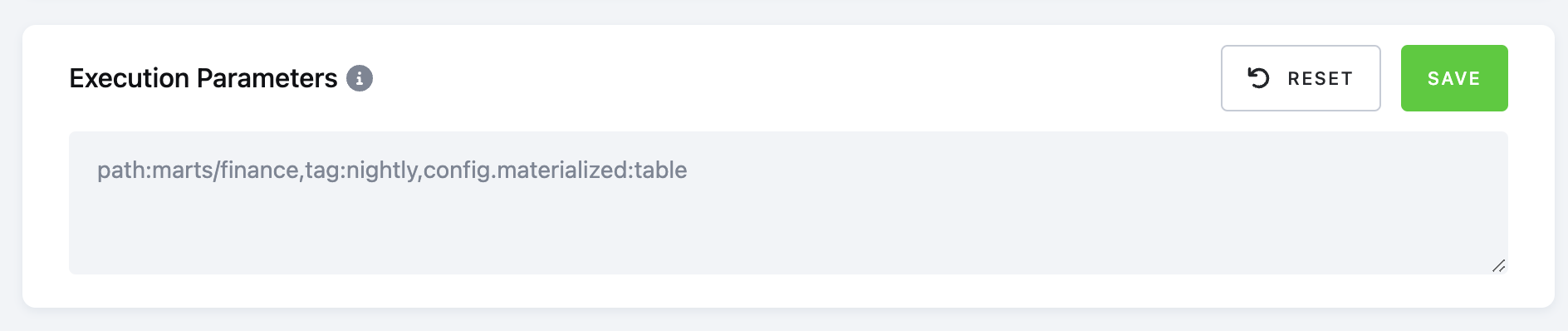Click the textarea resize grip icon
Screen dimensions: 1568x331
click(x=1498, y=265)
